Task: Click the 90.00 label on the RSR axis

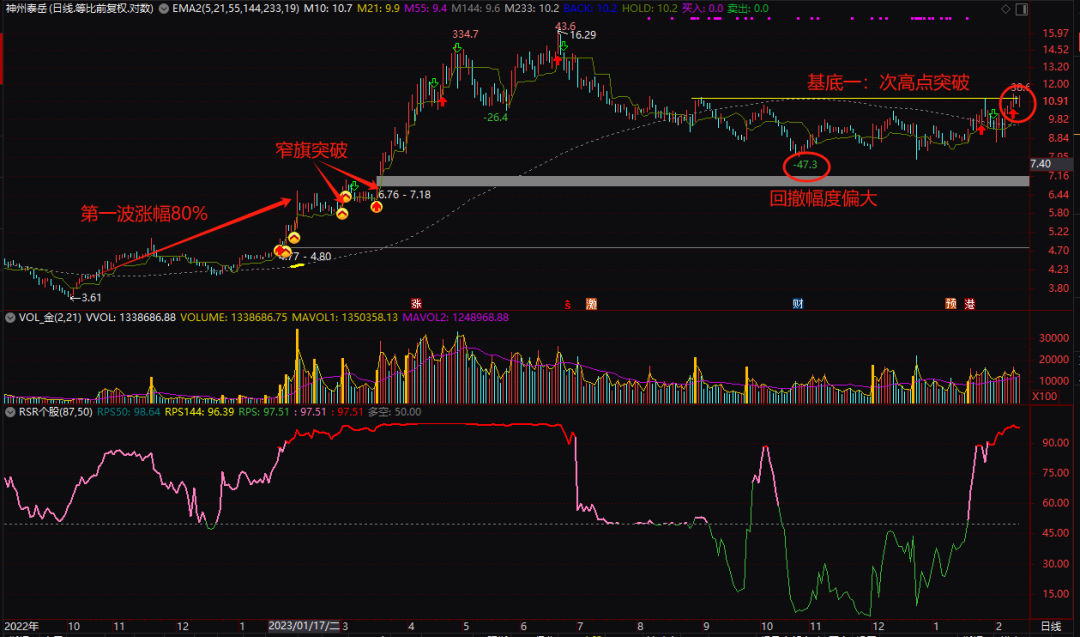Action: (1056, 443)
